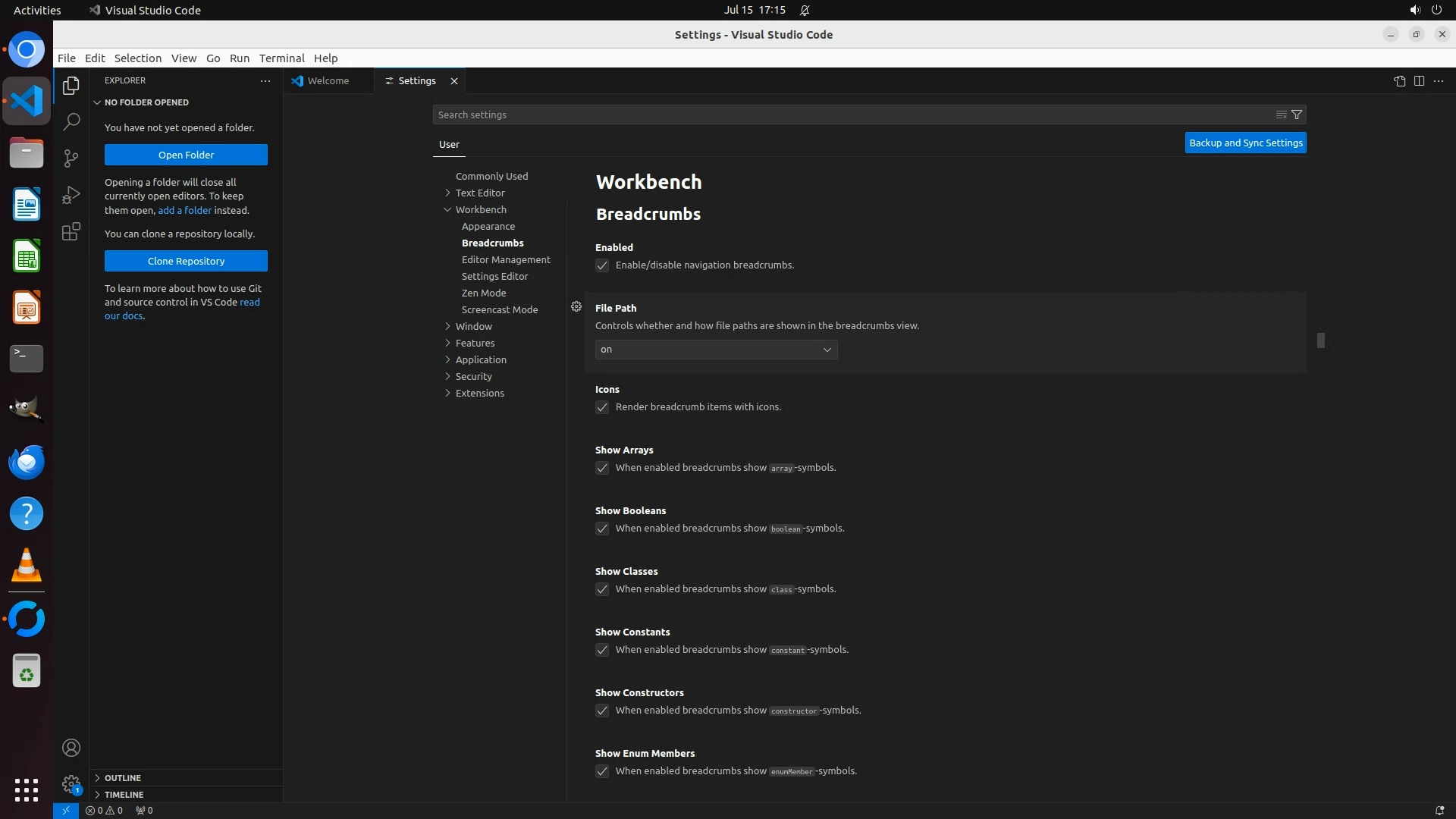Open Source Control view icon
1456x819 pixels.
71,158
